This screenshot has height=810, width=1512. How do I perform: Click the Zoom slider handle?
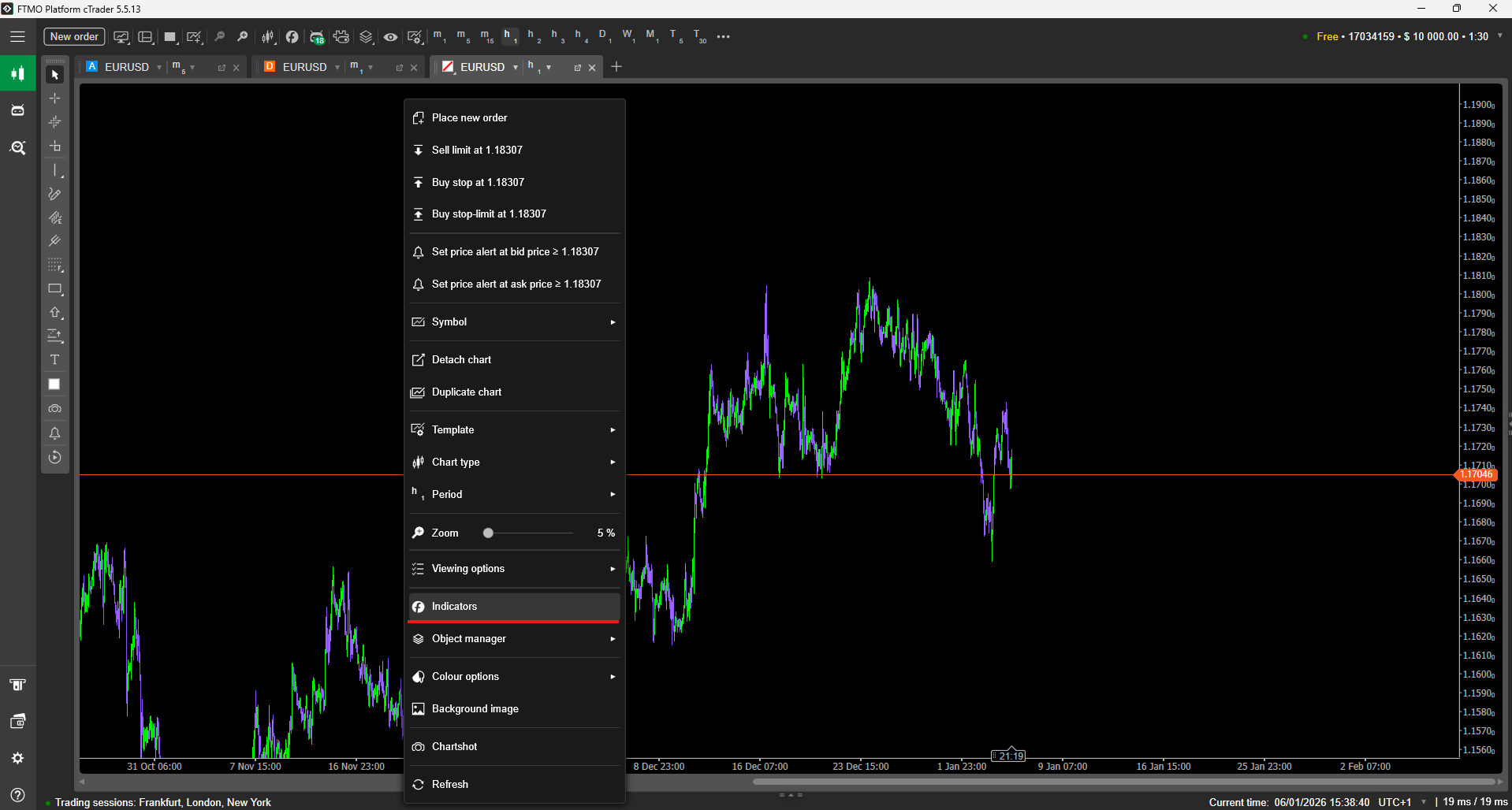pos(489,533)
